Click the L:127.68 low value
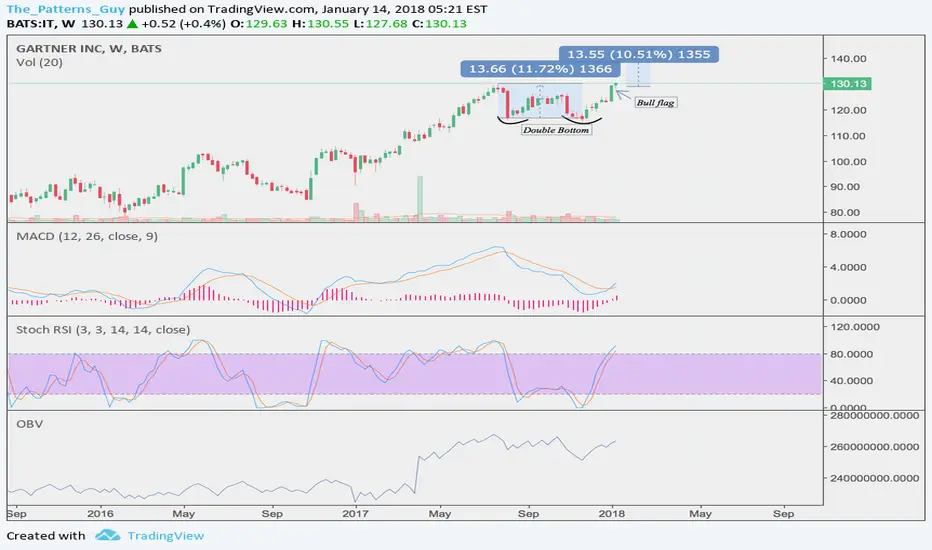The height and width of the screenshot is (550, 932). (x=380, y=24)
